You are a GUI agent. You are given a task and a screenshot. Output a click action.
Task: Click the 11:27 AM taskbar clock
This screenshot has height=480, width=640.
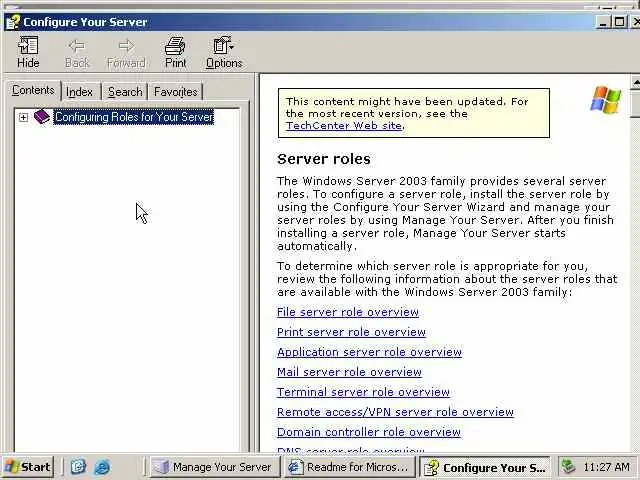point(607,467)
